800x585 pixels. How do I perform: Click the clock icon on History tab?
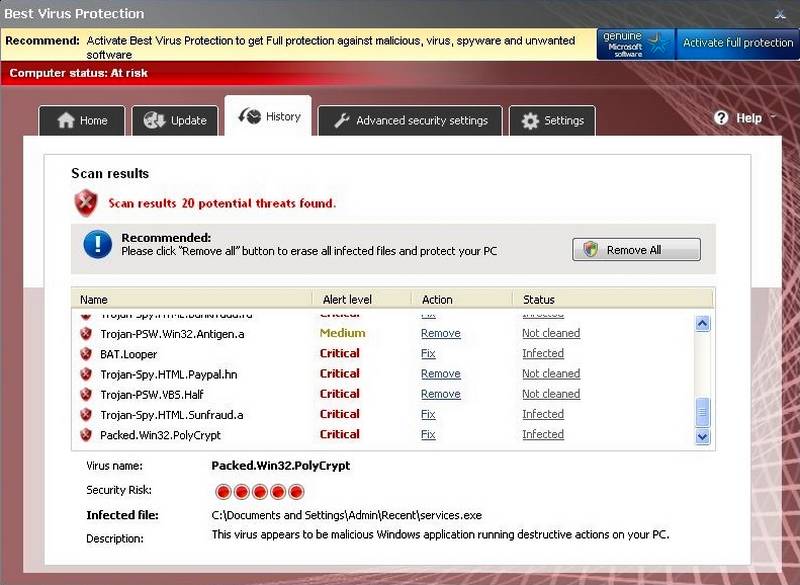coord(249,116)
